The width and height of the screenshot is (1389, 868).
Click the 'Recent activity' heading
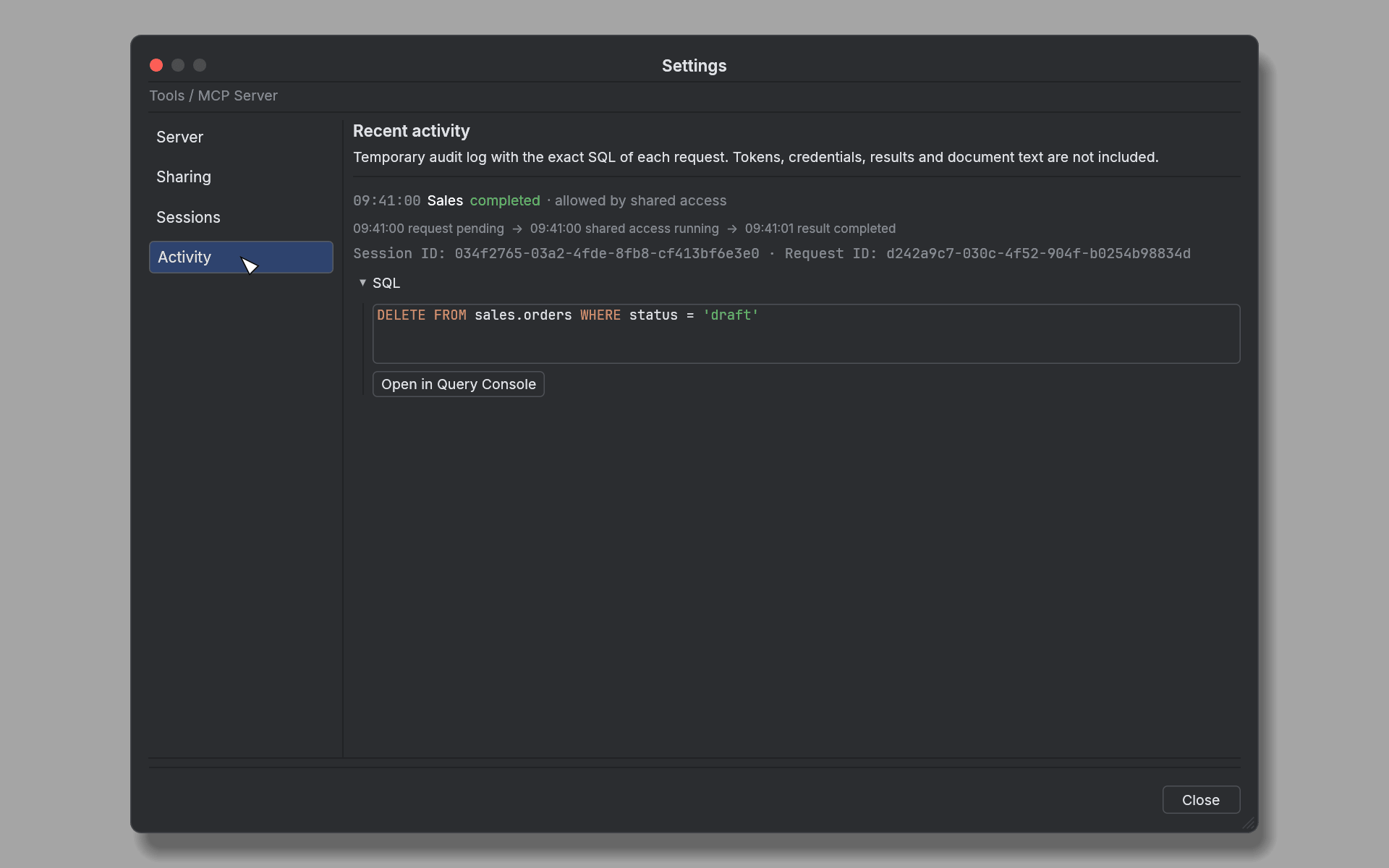click(411, 132)
